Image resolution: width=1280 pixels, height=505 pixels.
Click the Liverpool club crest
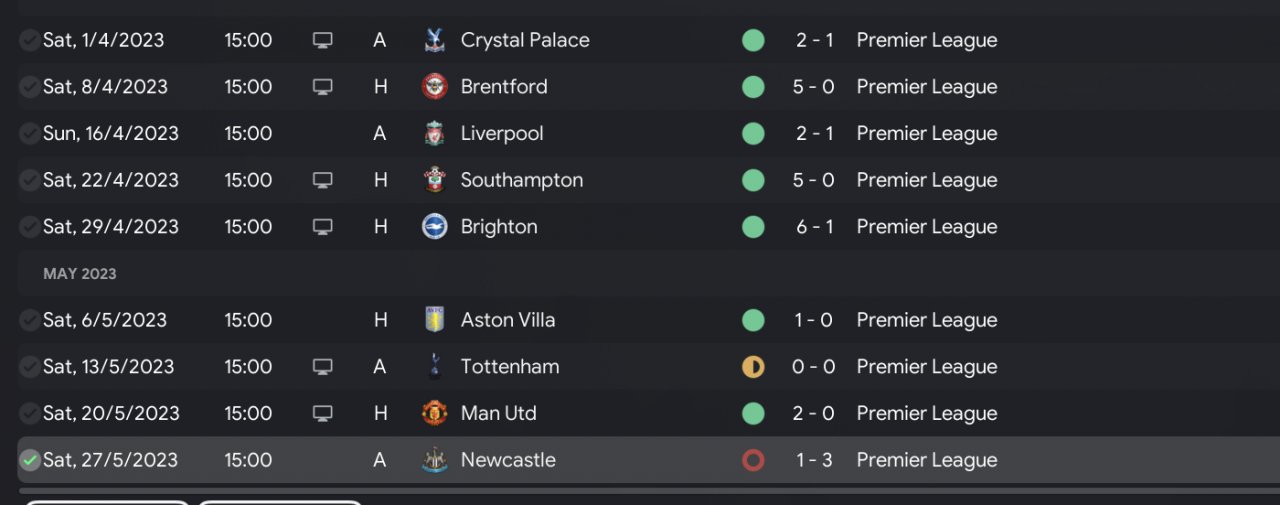tap(435, 133)
